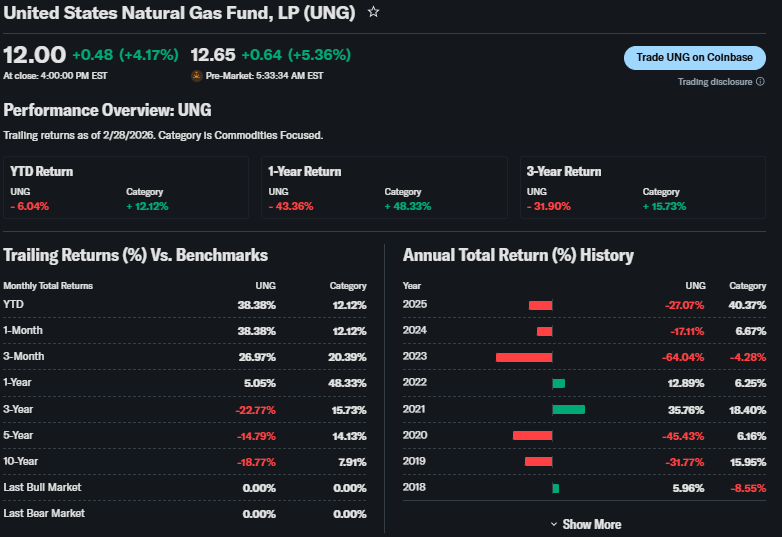Click the green 2021 annual return bar
Screen dimensions: 782x537
568,409
